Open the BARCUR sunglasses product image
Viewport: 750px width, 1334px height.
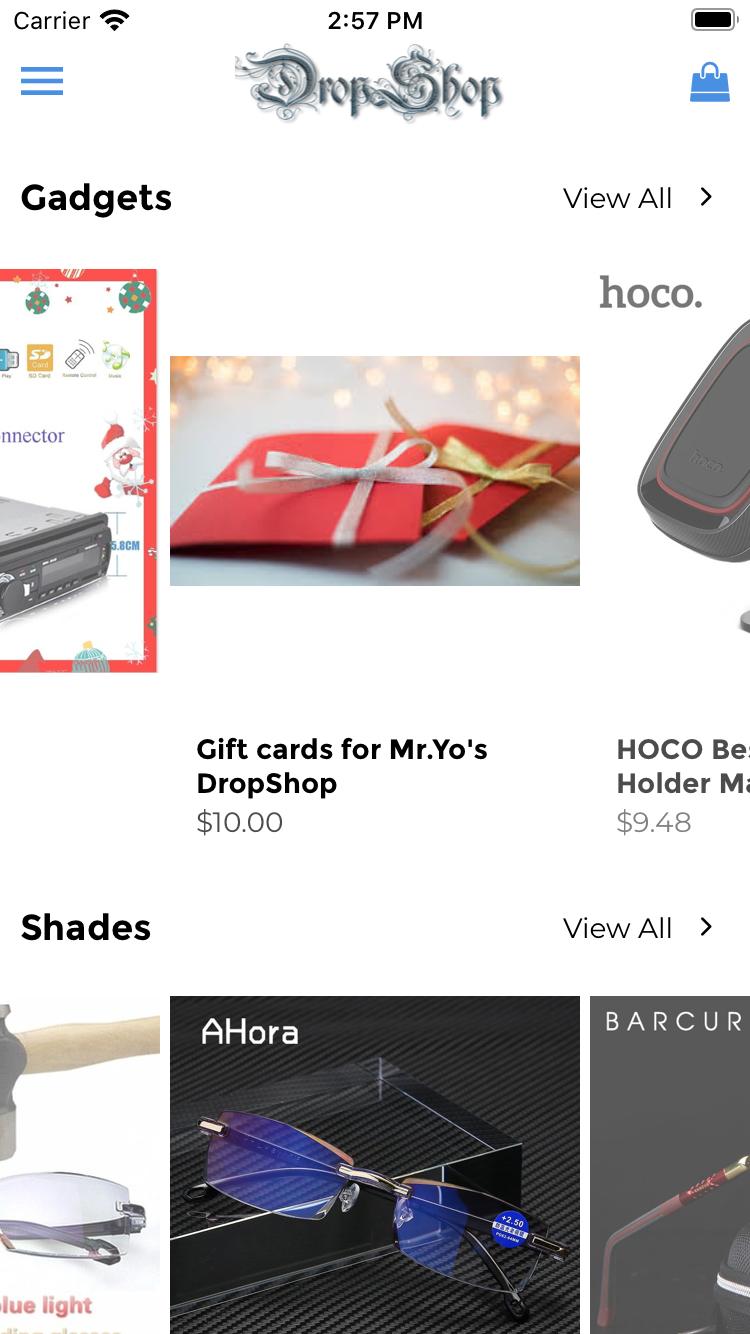click(670, 1165)
